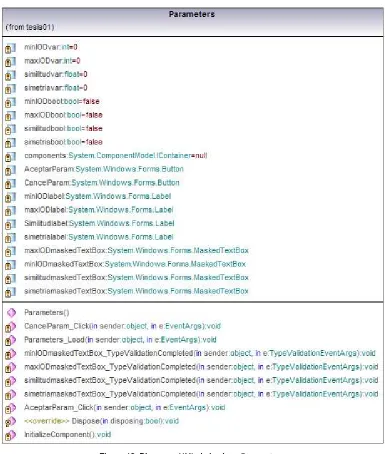Select the 'minIODvar:int=0' attribute text
Image resolution: width=385 pixels, height=454 pixels.
51,47
